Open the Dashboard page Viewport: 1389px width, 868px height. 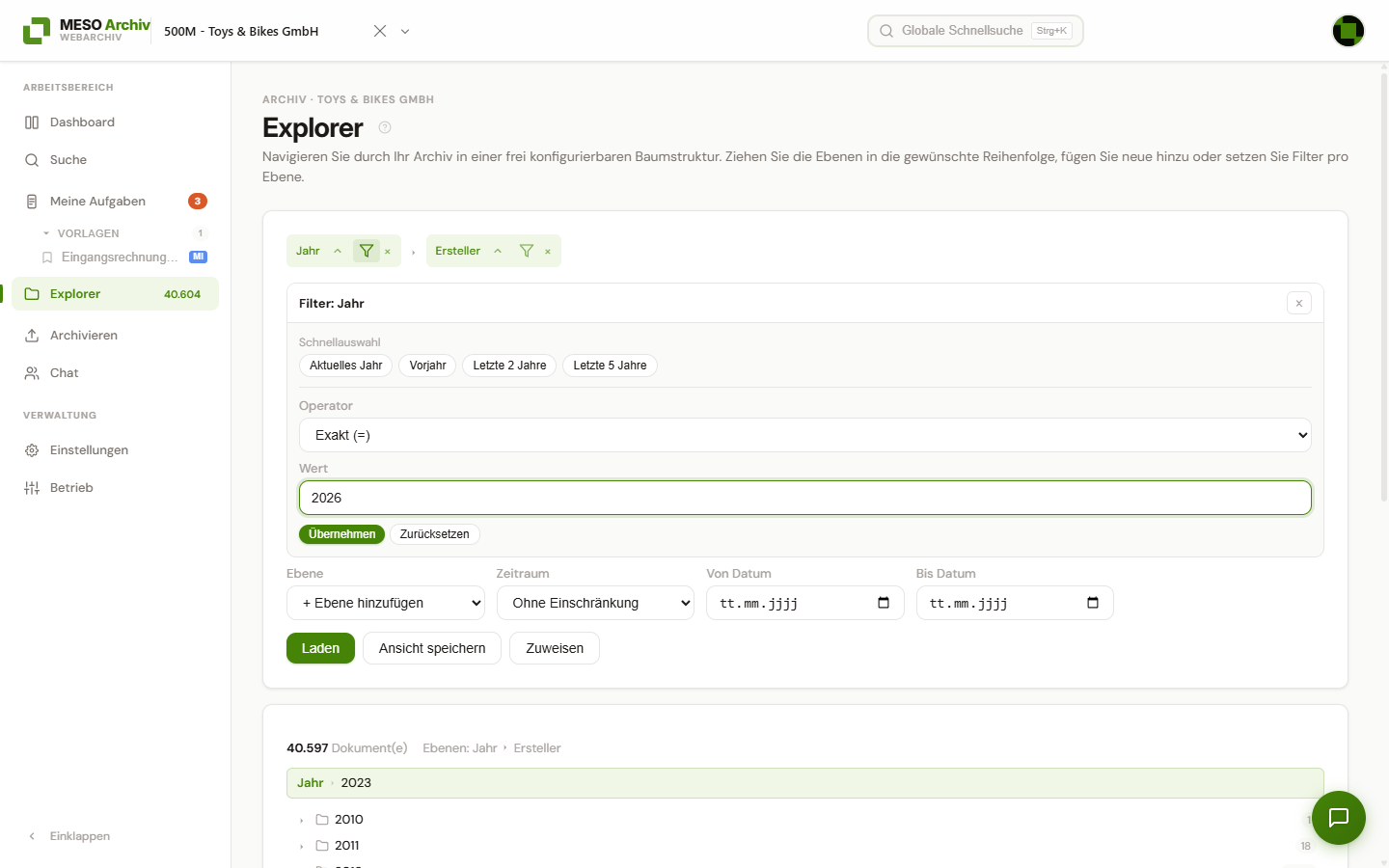pyautogui.click(x=116, y=122)
